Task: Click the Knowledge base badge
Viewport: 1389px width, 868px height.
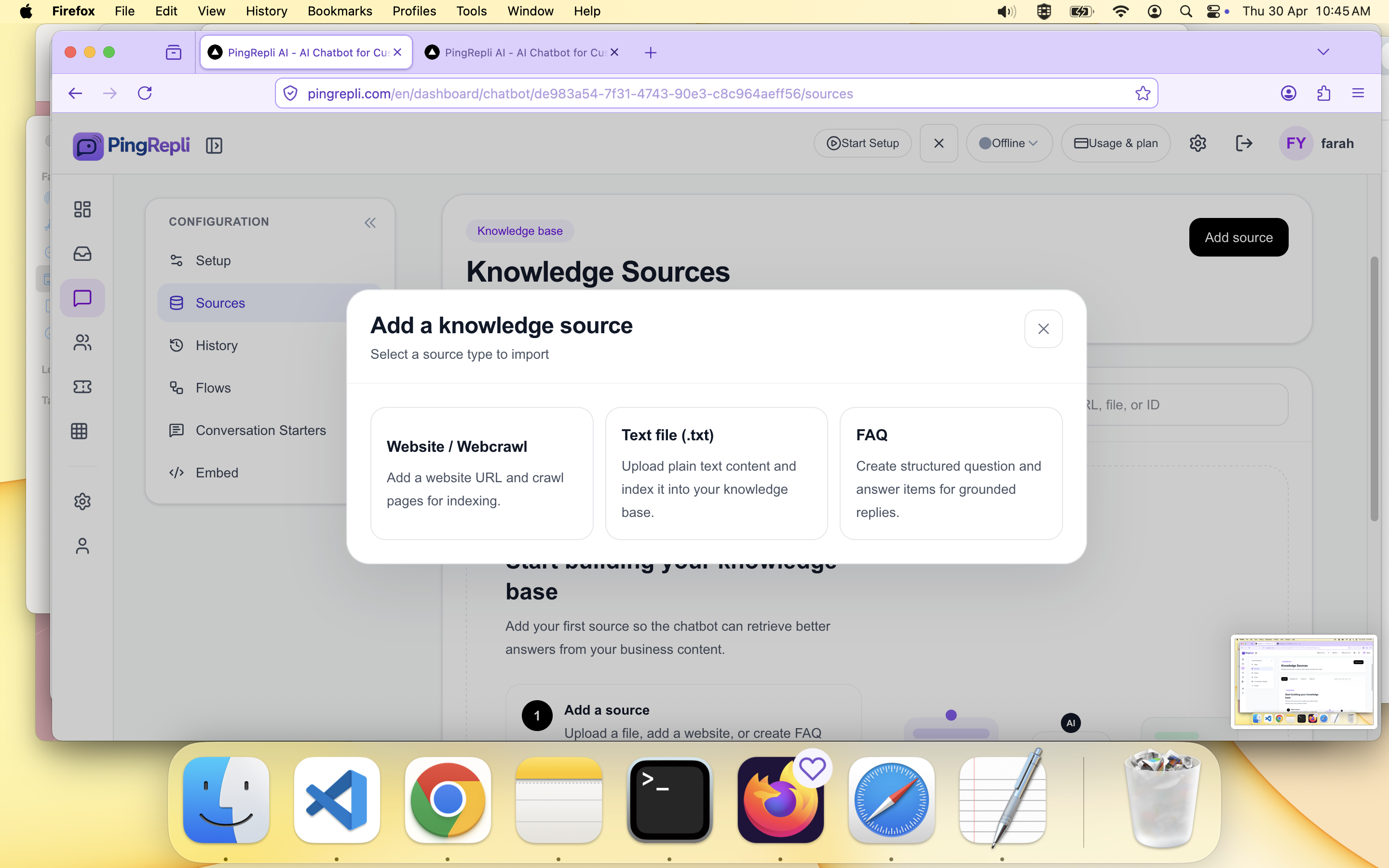Action: click(519, 231)
